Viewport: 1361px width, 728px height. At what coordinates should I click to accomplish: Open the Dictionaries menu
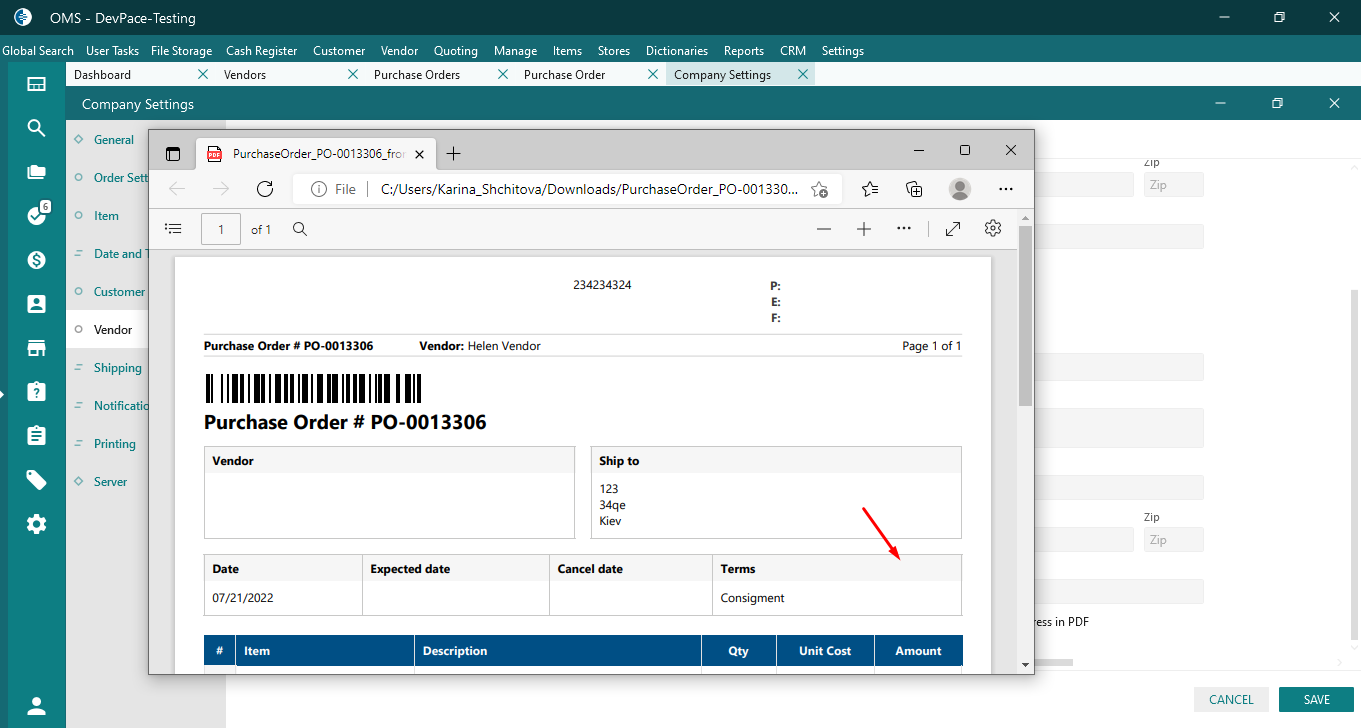676,51
